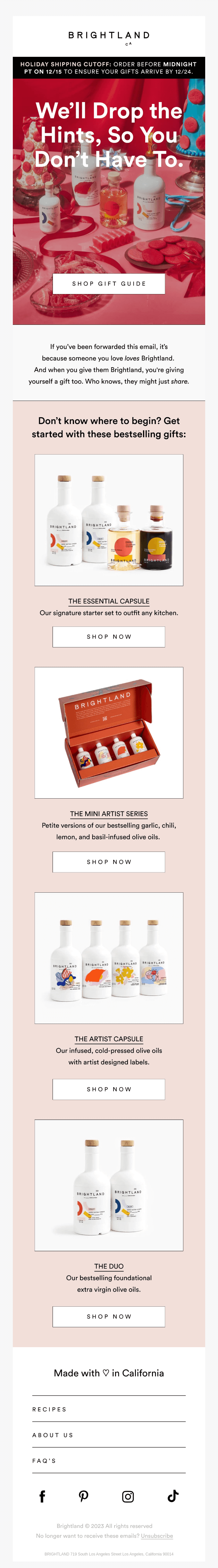The height and width of the screenshot is (1568, 218).
Task: Open the Instagram icon
Action: tap(128, 1497)
